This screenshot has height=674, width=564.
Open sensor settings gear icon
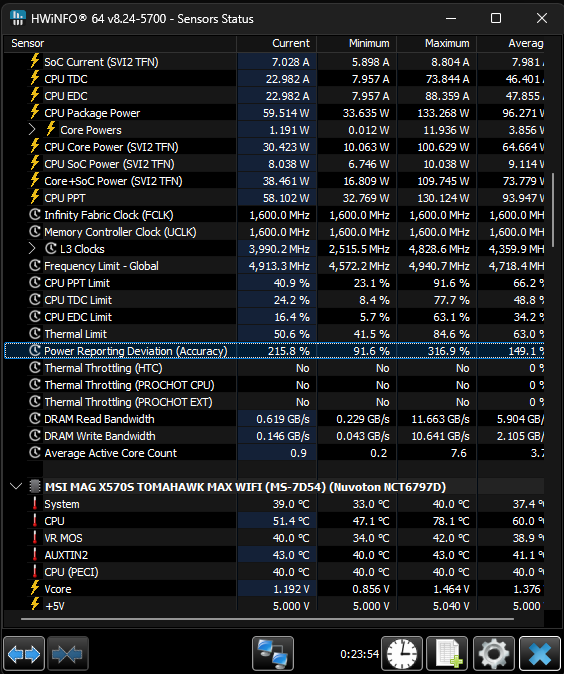494,654
